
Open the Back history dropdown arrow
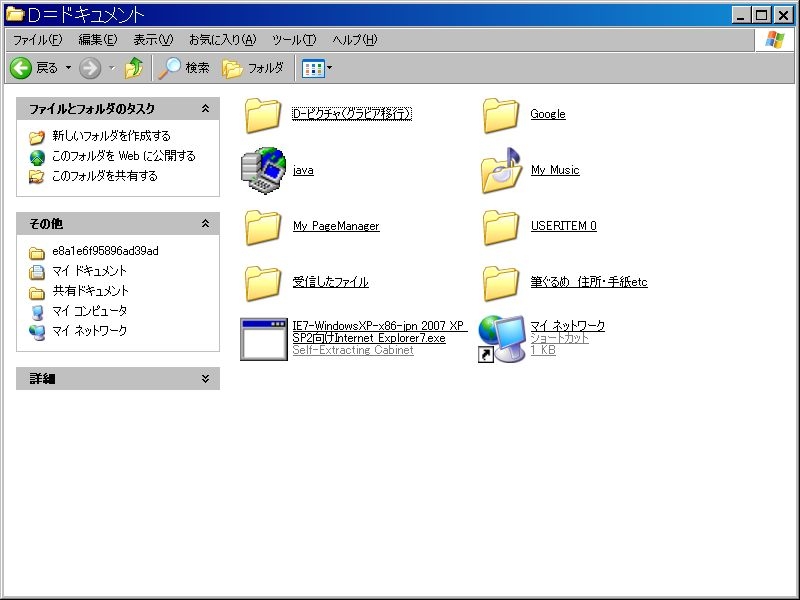coord(69,68)
